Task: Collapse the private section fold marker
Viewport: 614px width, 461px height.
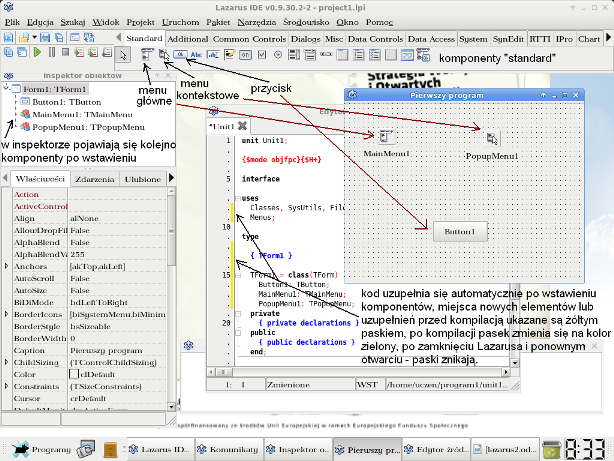Action: (238, 313)
